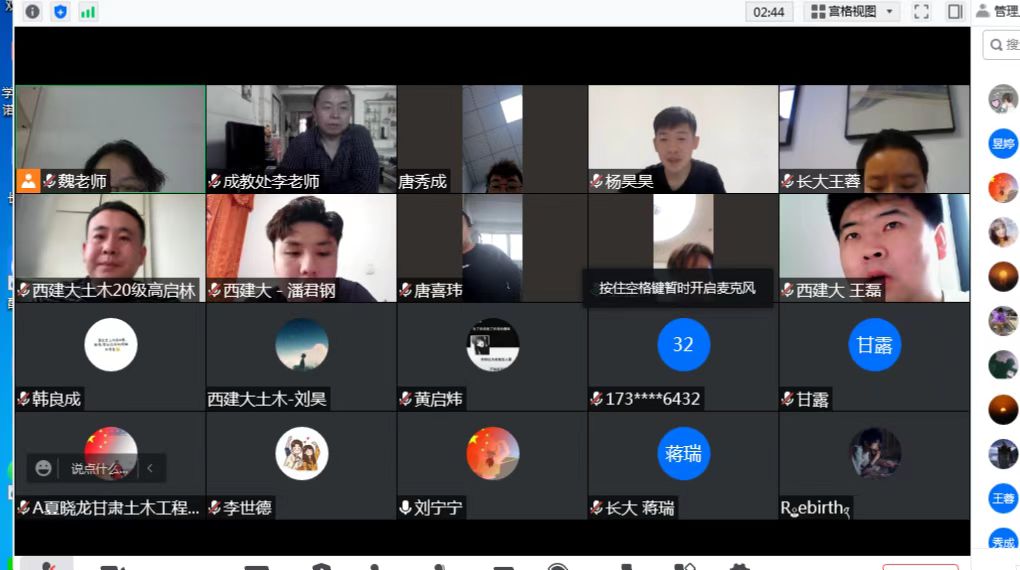Viewport: 1020px width, 570px height.
Task: Select the 杨昊昊 video tile
Action: (683, 138)
